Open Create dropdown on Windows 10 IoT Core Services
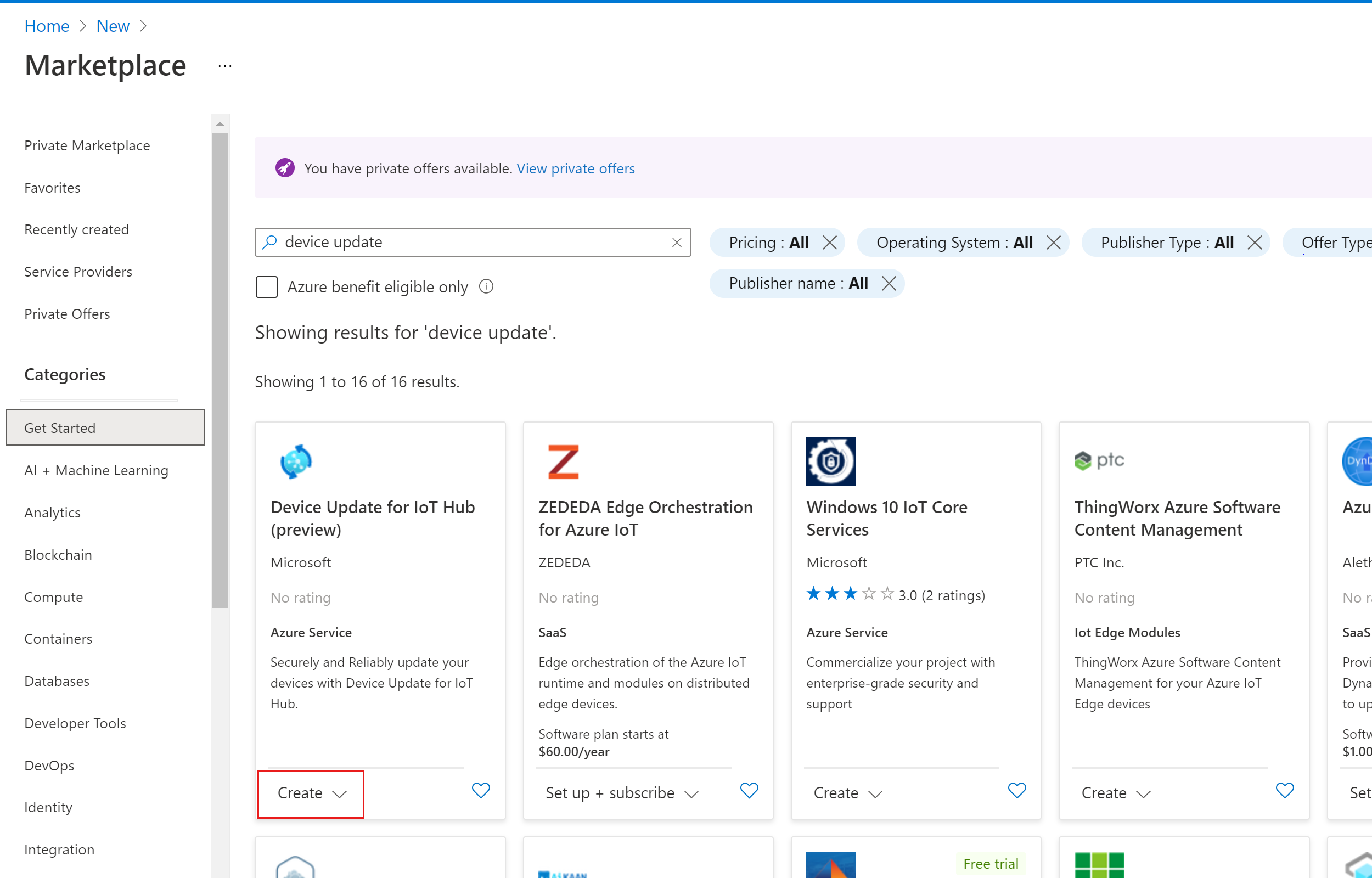The width and height of the screenshot is (1372, 878). click(x=847, y=793)
